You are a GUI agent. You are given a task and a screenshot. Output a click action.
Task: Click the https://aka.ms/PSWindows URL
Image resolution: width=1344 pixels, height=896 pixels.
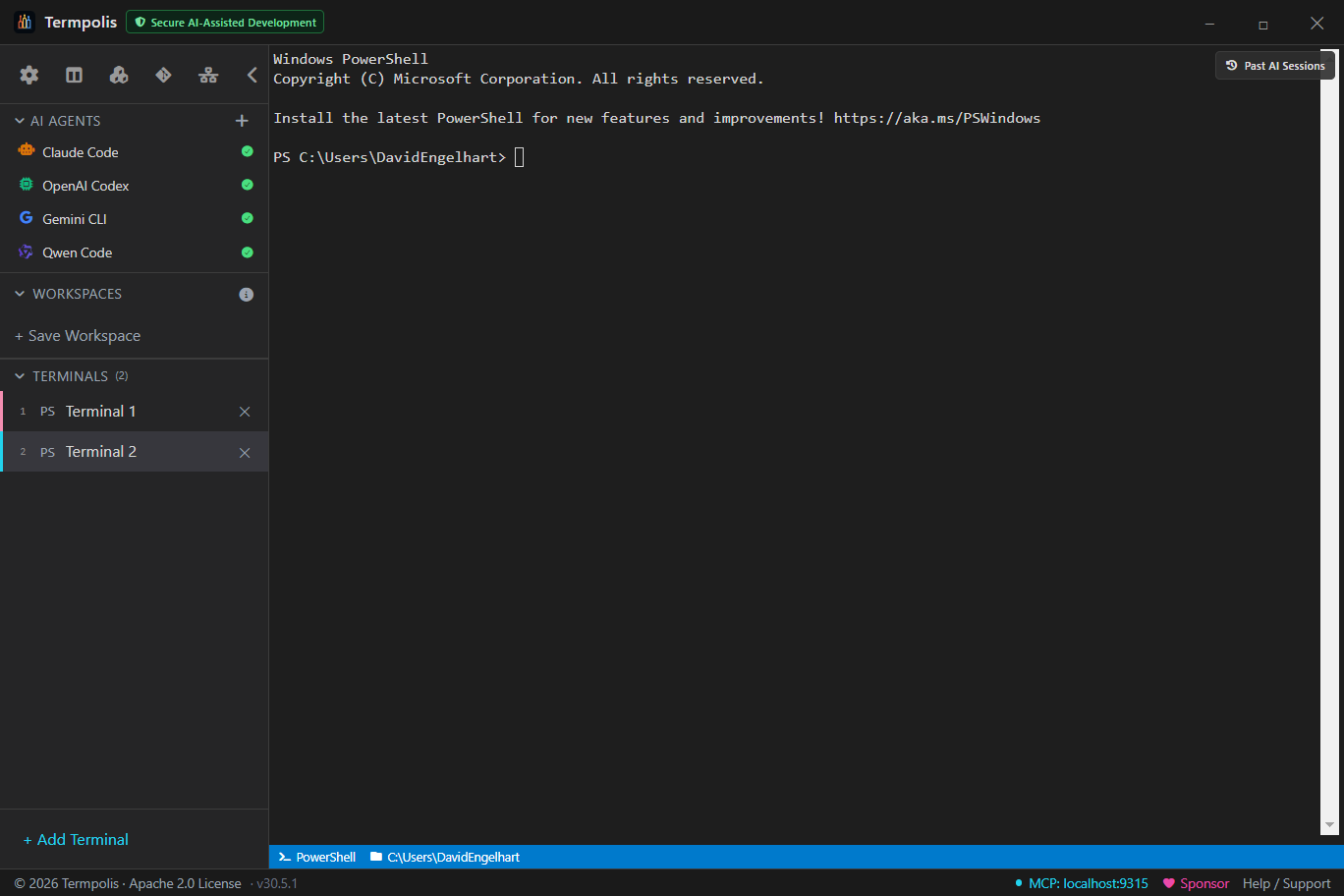click(x=937, y=118)
